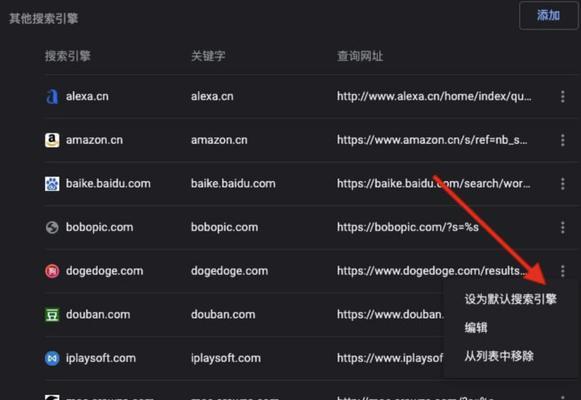Click the iplaysoft.com query URL
The height and width of the screenshot is (400, 581).
pos(390,359)
